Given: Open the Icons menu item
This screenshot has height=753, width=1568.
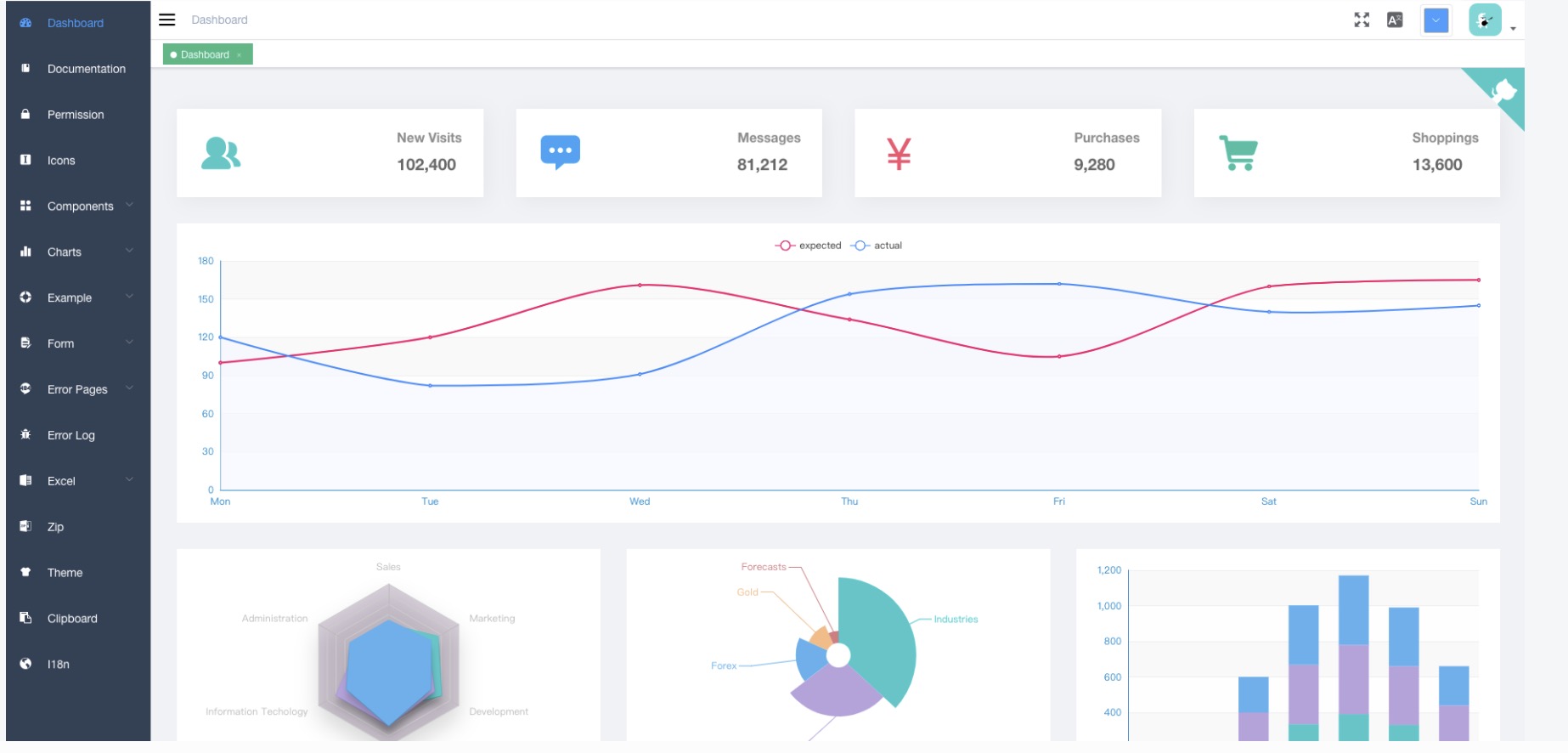Looking at the screenshot, I should pos(78,161).
